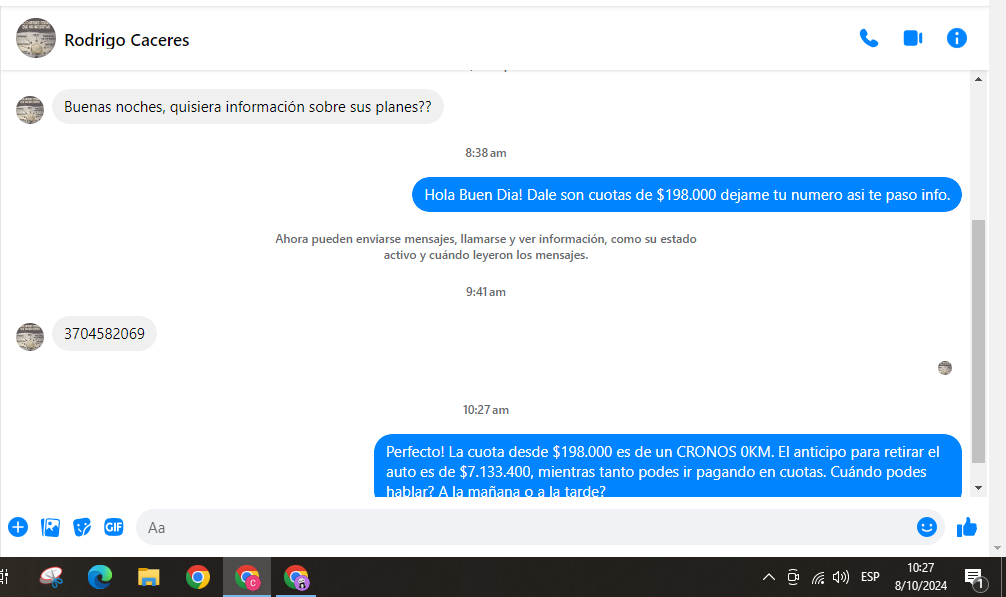Click the page scrollbar down arrow
This screenshot has width=1006, height=597.
(997, 548)
